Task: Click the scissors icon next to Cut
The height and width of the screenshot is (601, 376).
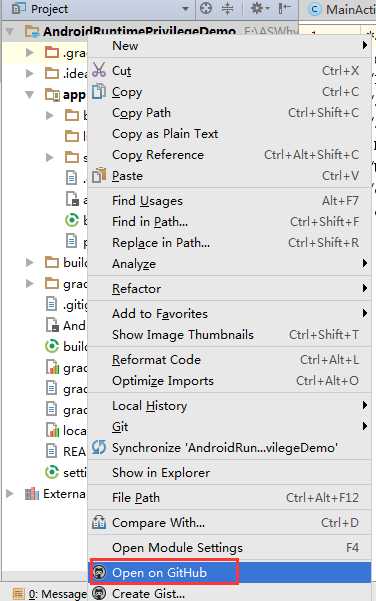Action: (99, 70)
